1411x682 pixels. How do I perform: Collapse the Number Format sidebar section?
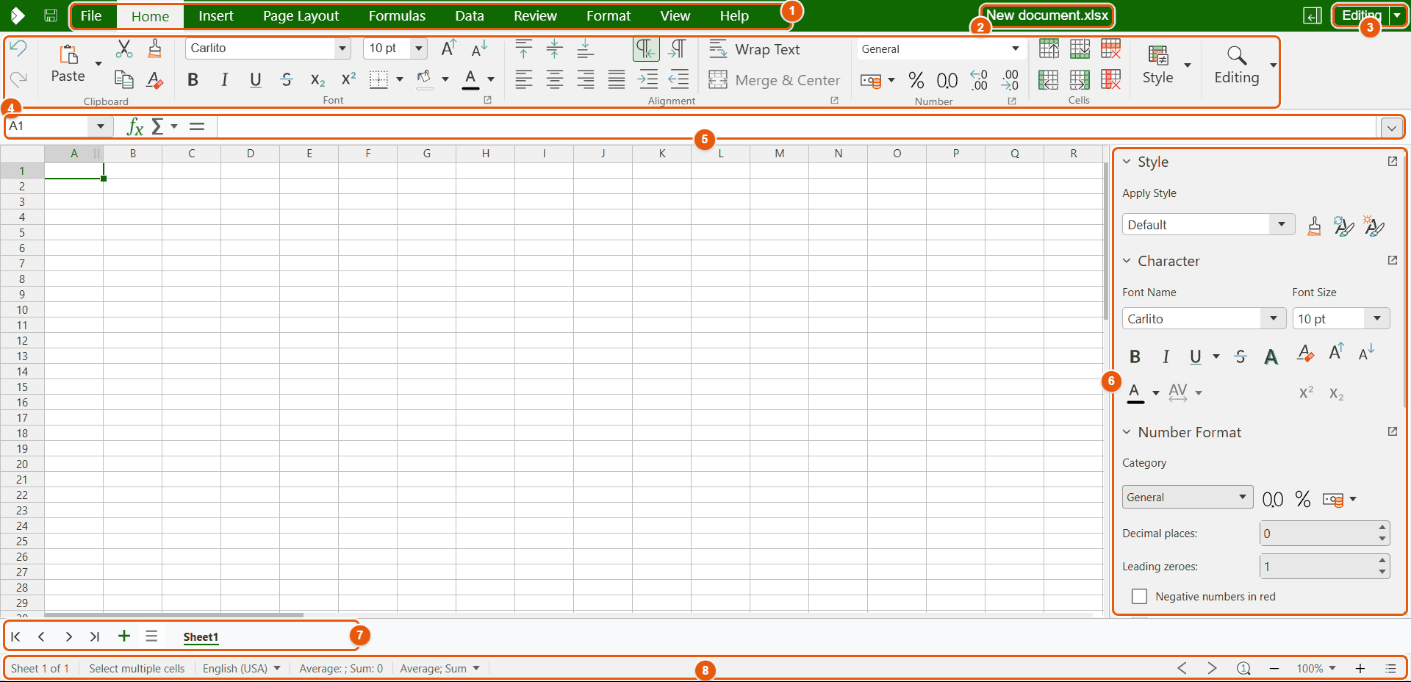coord(1126,432)
